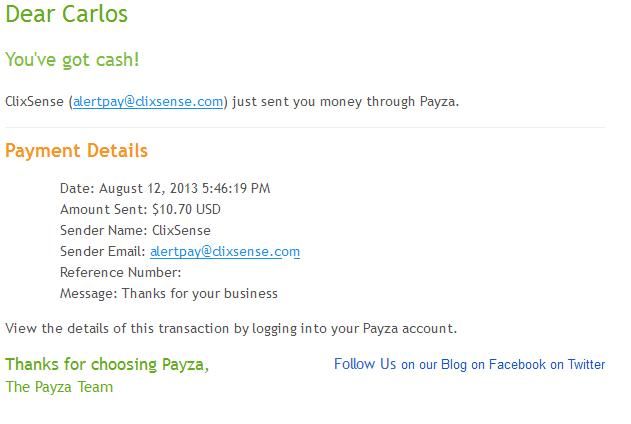Open the alertpay@clixsense.com link in the intro sentence
631x424 pixels.
[x=148, y=101]
